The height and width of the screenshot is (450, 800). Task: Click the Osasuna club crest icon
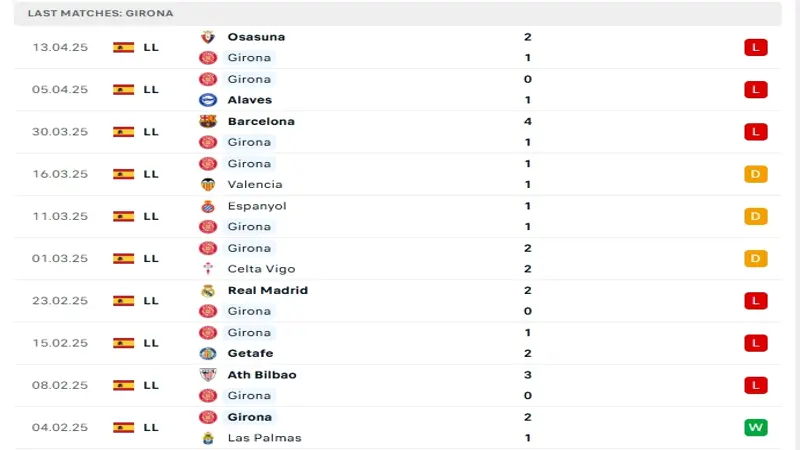pyautogui.click(x=208, y=37)
